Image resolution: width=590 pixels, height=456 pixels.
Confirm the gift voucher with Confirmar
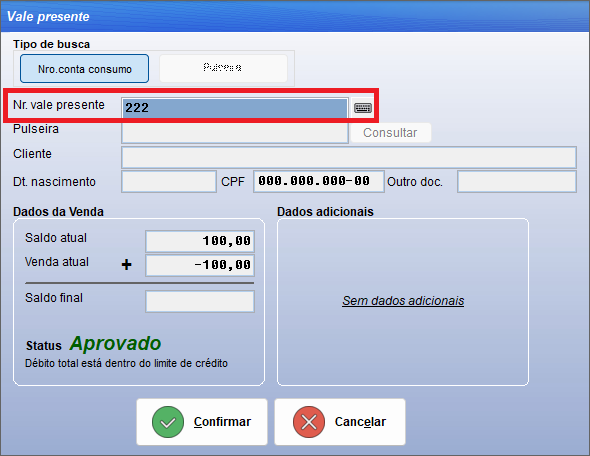(x=202, y=422)
